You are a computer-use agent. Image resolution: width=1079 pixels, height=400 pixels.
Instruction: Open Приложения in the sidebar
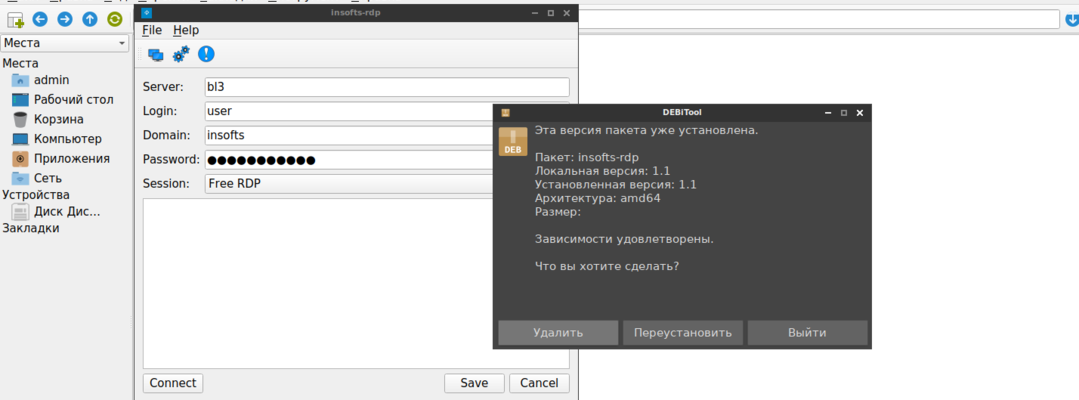point(61,158)
